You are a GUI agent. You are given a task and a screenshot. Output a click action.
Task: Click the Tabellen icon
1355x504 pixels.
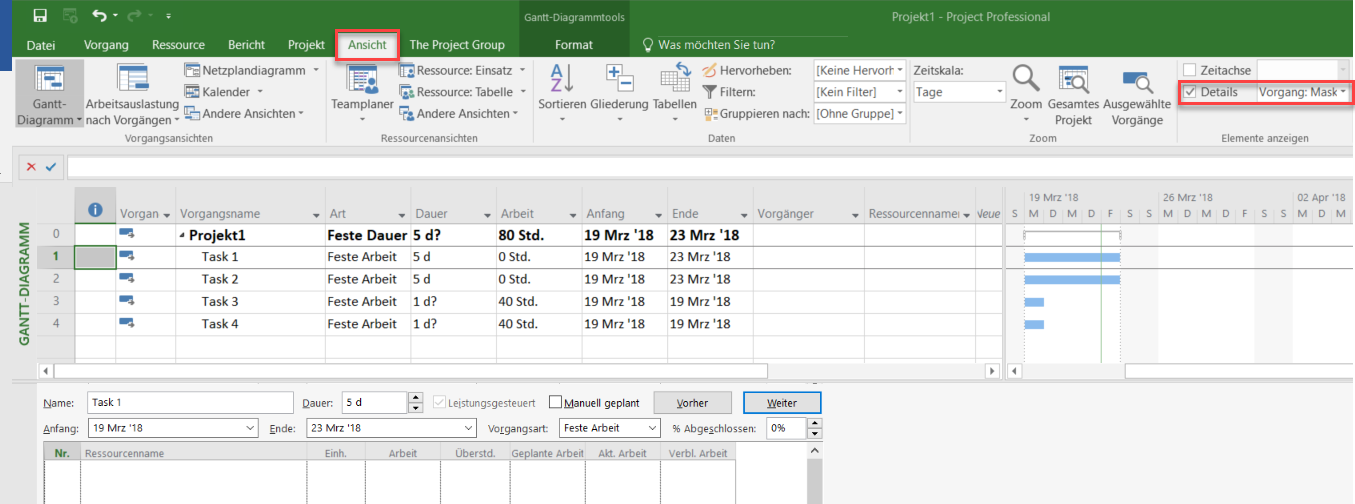[x=674, y=80]
